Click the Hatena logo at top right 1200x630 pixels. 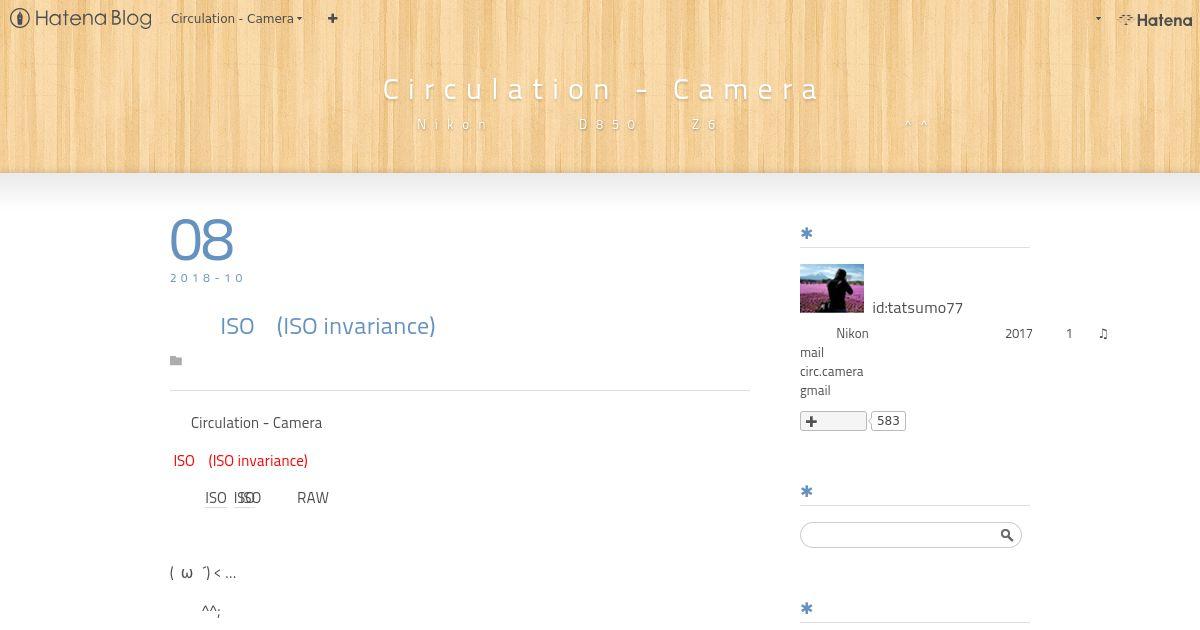pyautogui.click(x=1154, y=19)
